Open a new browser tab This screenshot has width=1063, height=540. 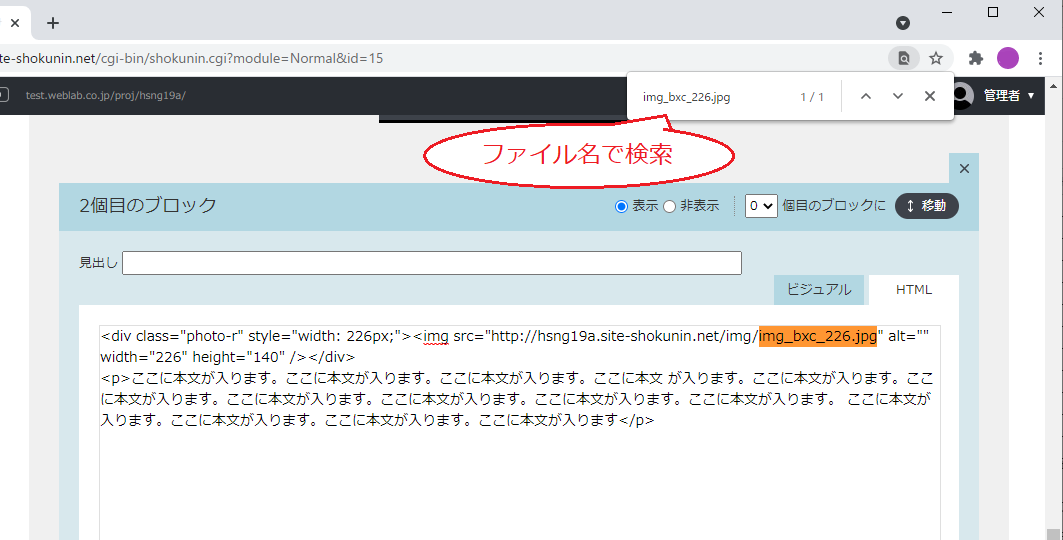pyautogui.click(x=53, y=22)
